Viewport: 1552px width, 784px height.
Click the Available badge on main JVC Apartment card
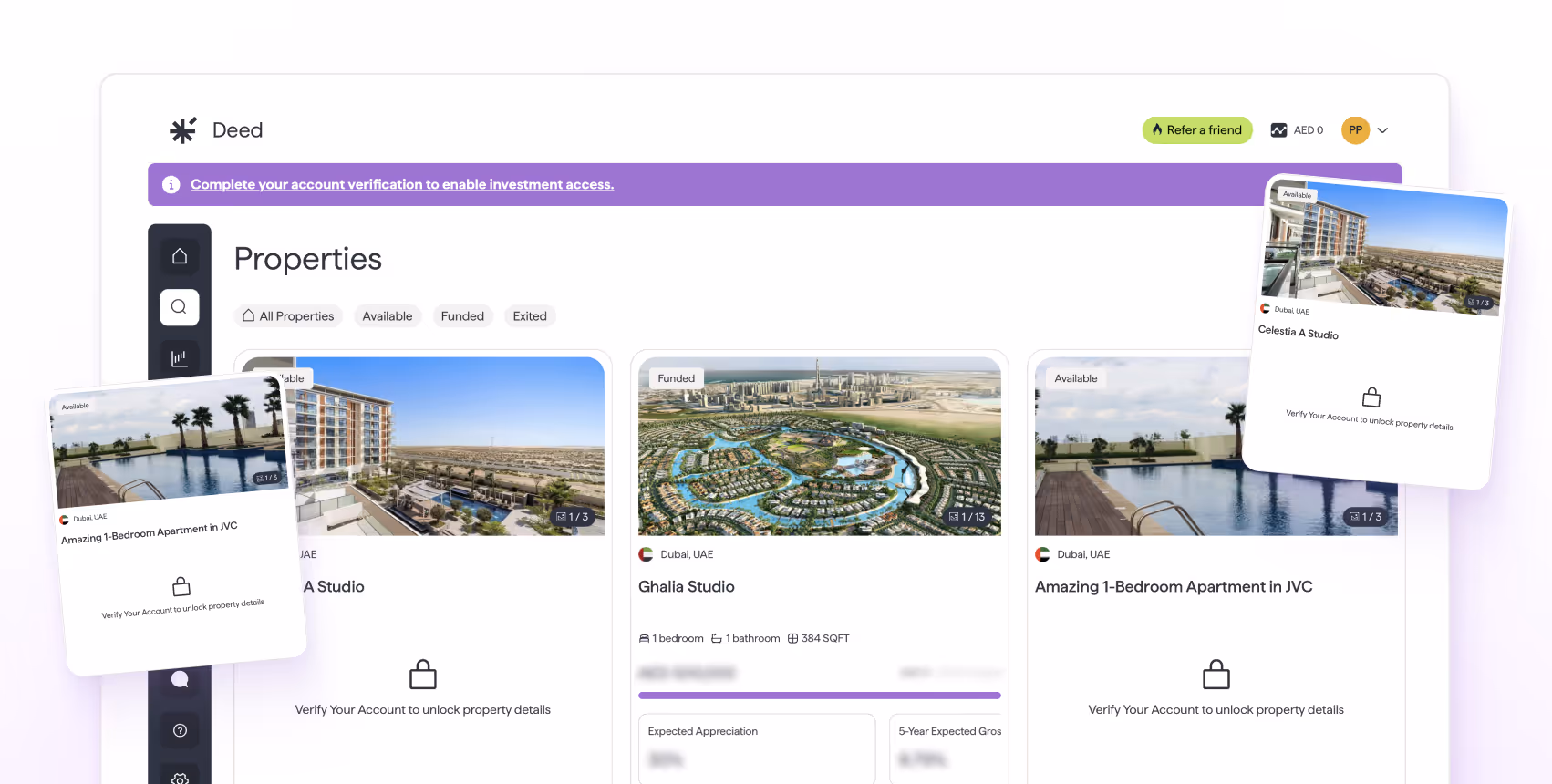tap(1076, 378)
